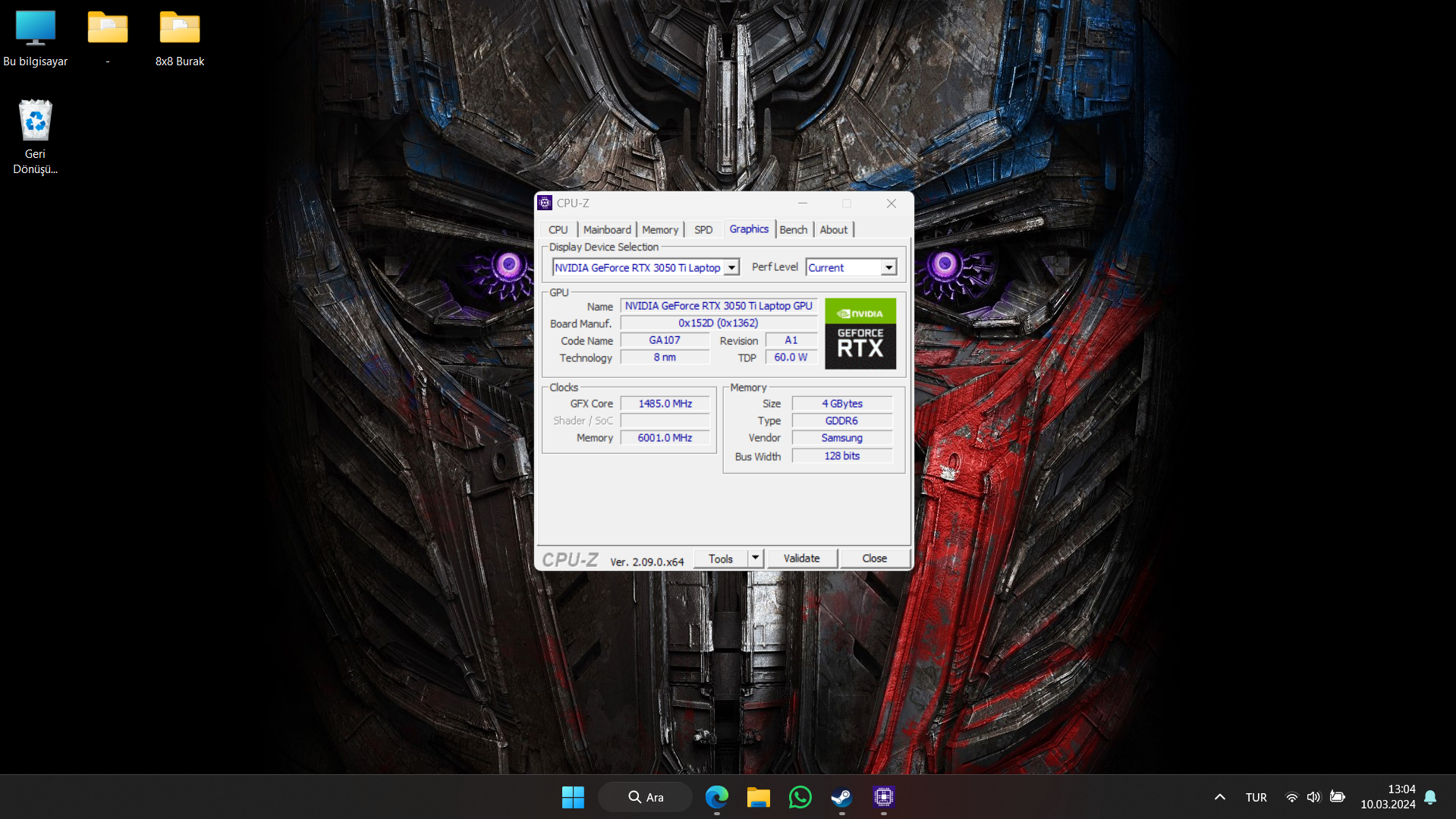Switch to the About tab

click(834, 229)
